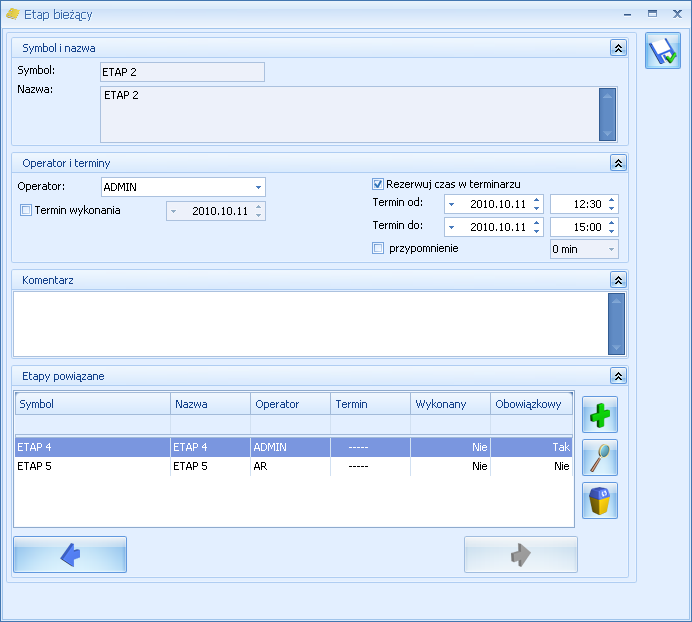Sort by the Obowiązkowy column header
This screenshot has height=622, width=692.
tap(531, 404)
